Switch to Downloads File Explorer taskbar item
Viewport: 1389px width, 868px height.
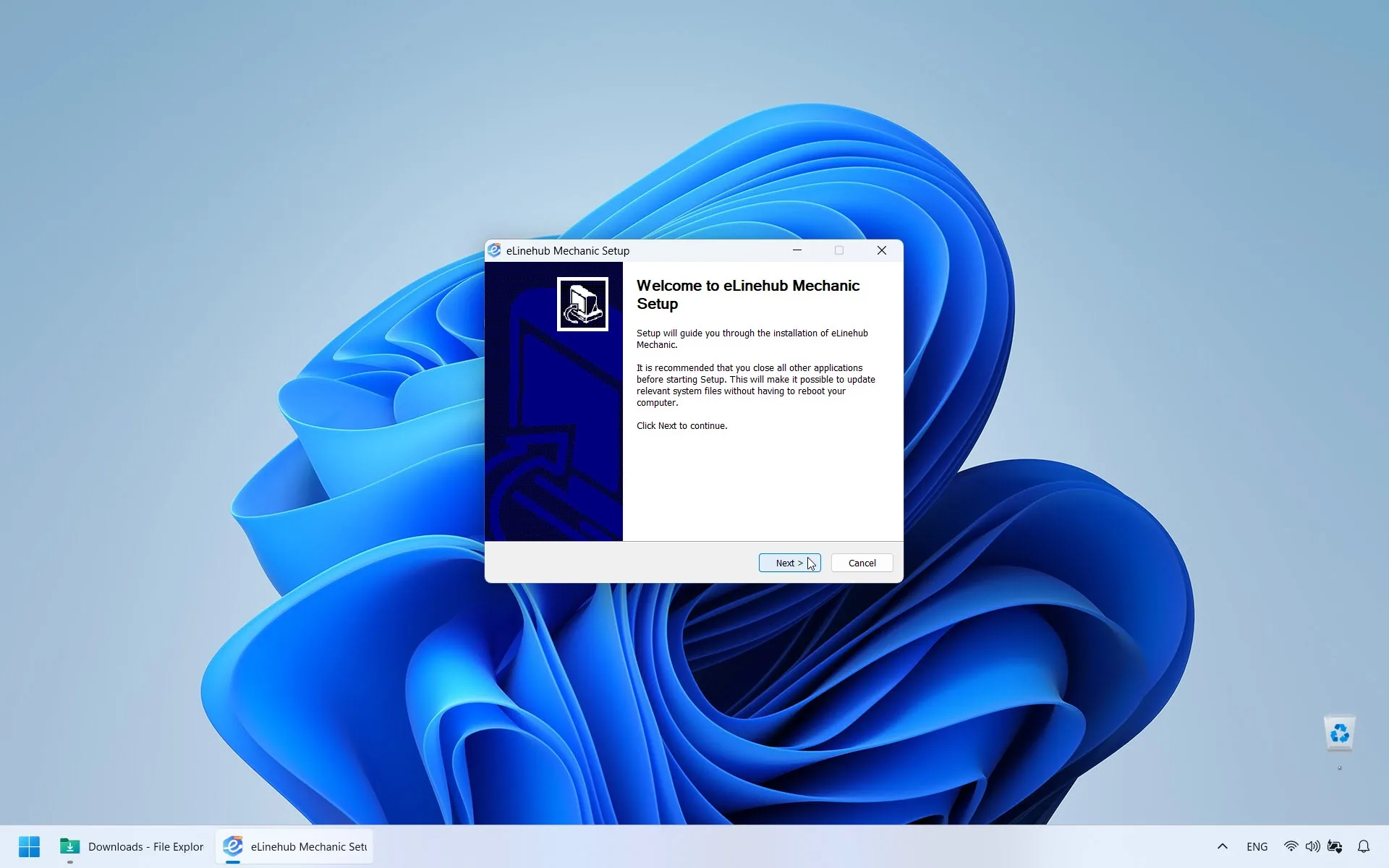[132, 846]
